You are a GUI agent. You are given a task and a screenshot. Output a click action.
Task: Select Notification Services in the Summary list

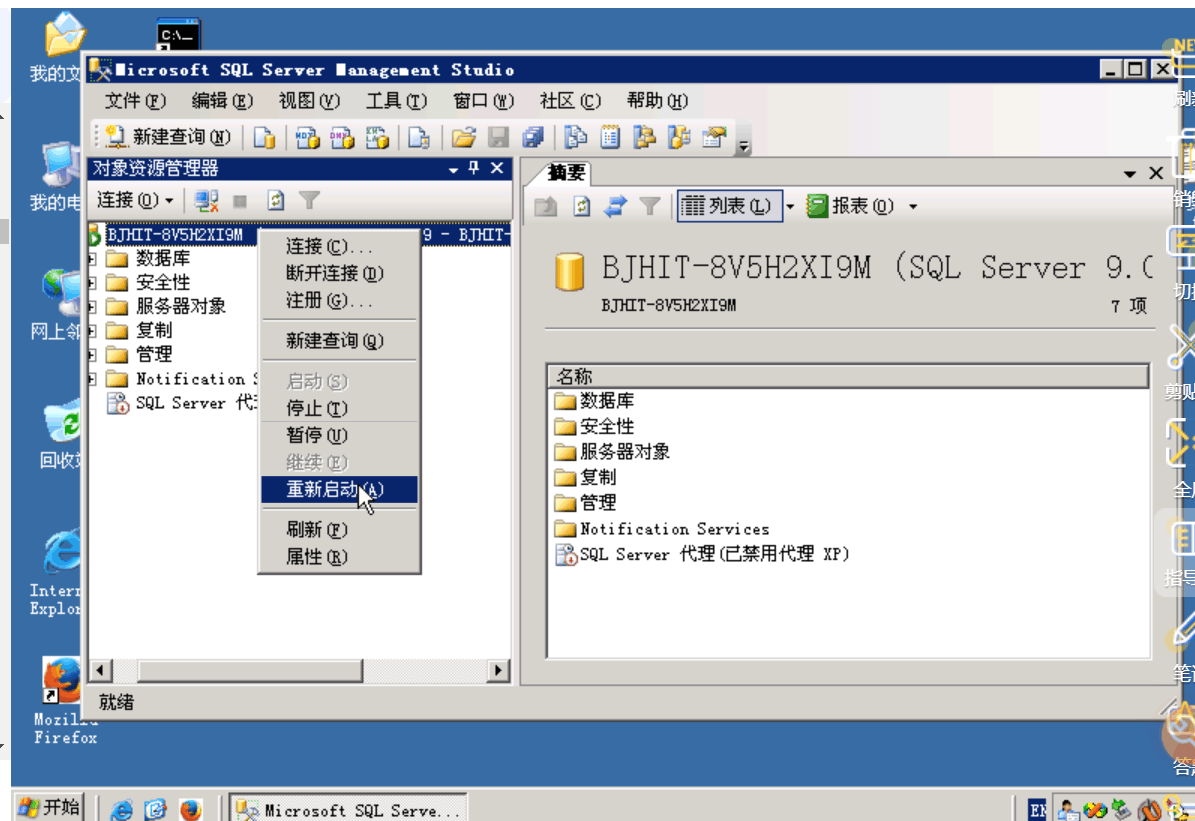click(662, 528)
